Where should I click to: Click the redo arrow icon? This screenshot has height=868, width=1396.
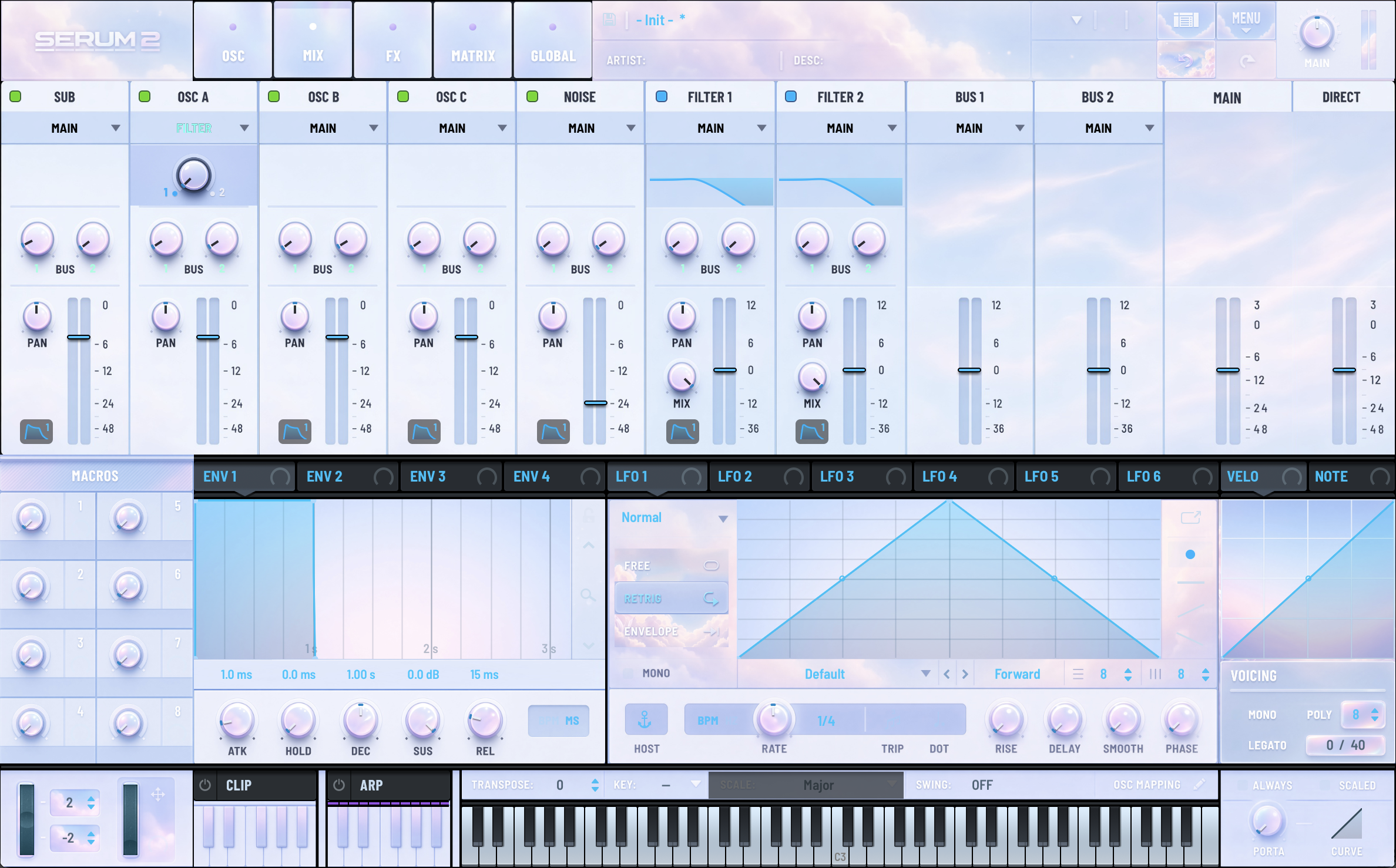[x=1246, y=60]
